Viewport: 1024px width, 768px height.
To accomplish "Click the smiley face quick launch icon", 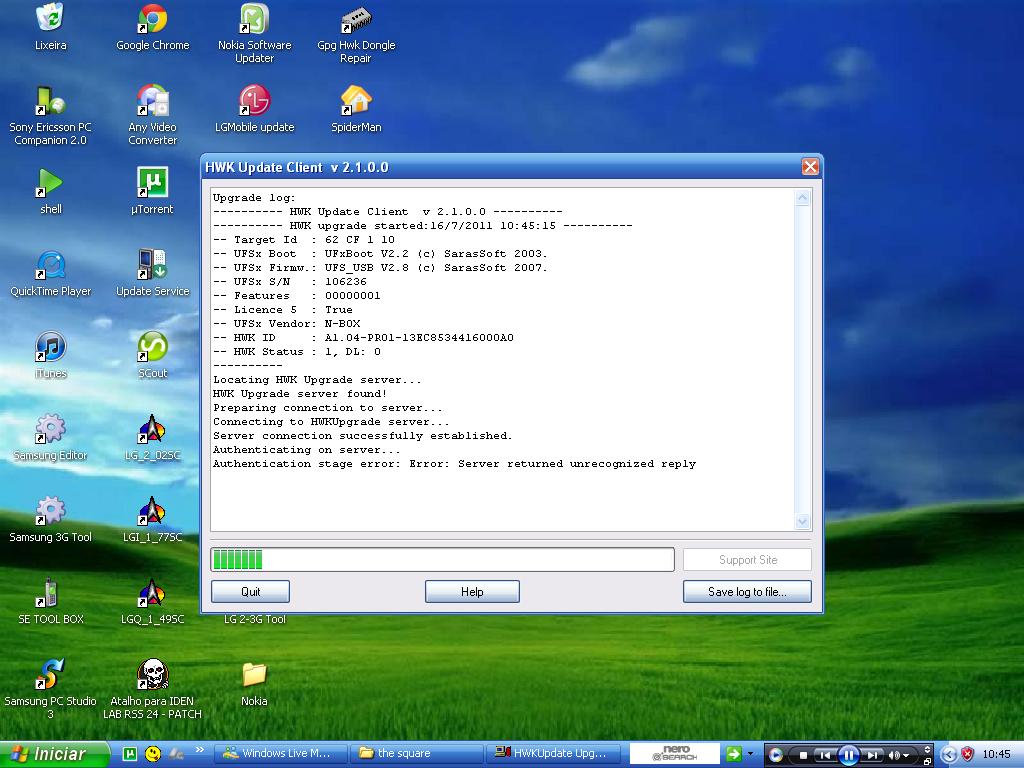I will pyautogui.click(x=153, y=754).
